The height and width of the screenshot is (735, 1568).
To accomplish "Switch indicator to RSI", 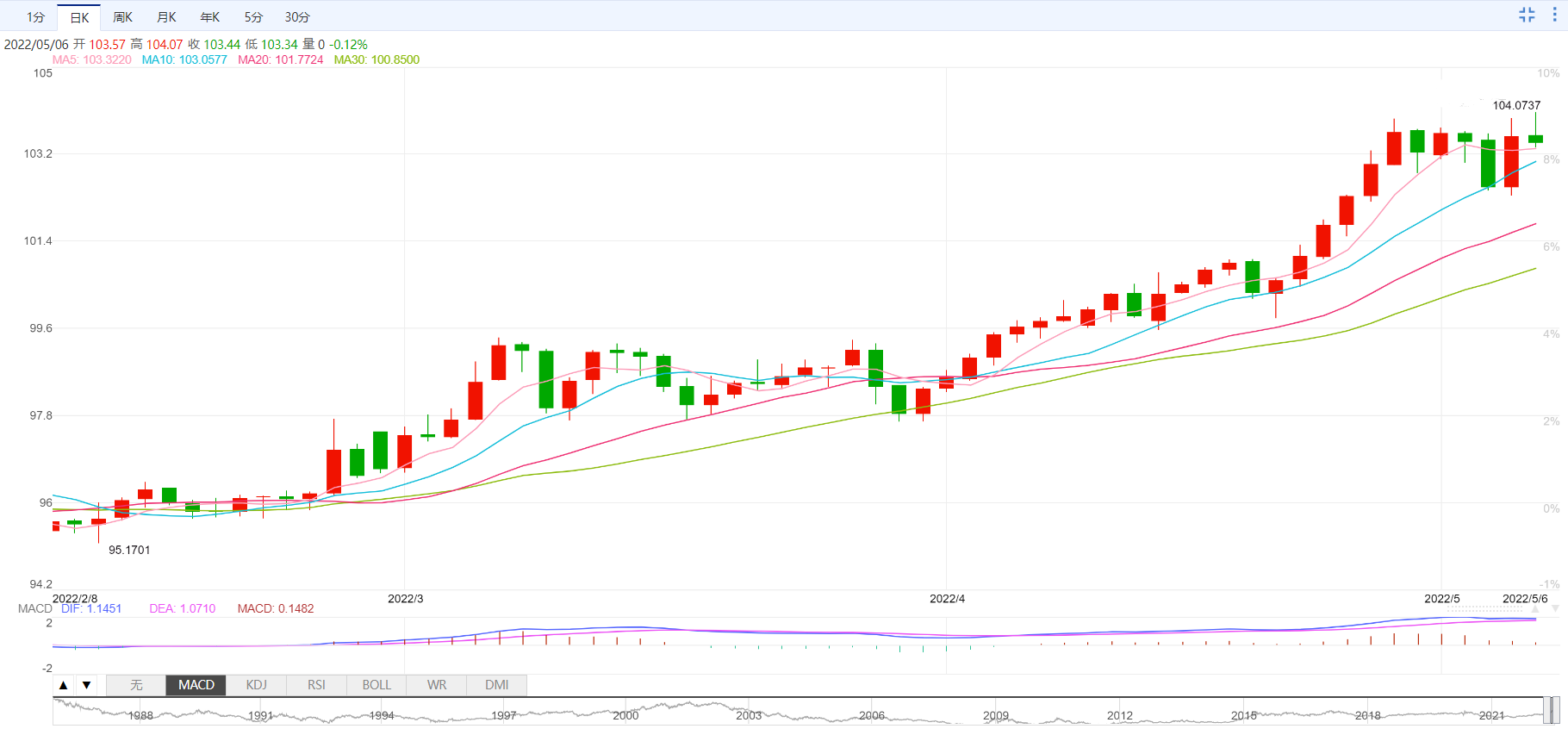I will pyautogui.click(x=316, y=685).
